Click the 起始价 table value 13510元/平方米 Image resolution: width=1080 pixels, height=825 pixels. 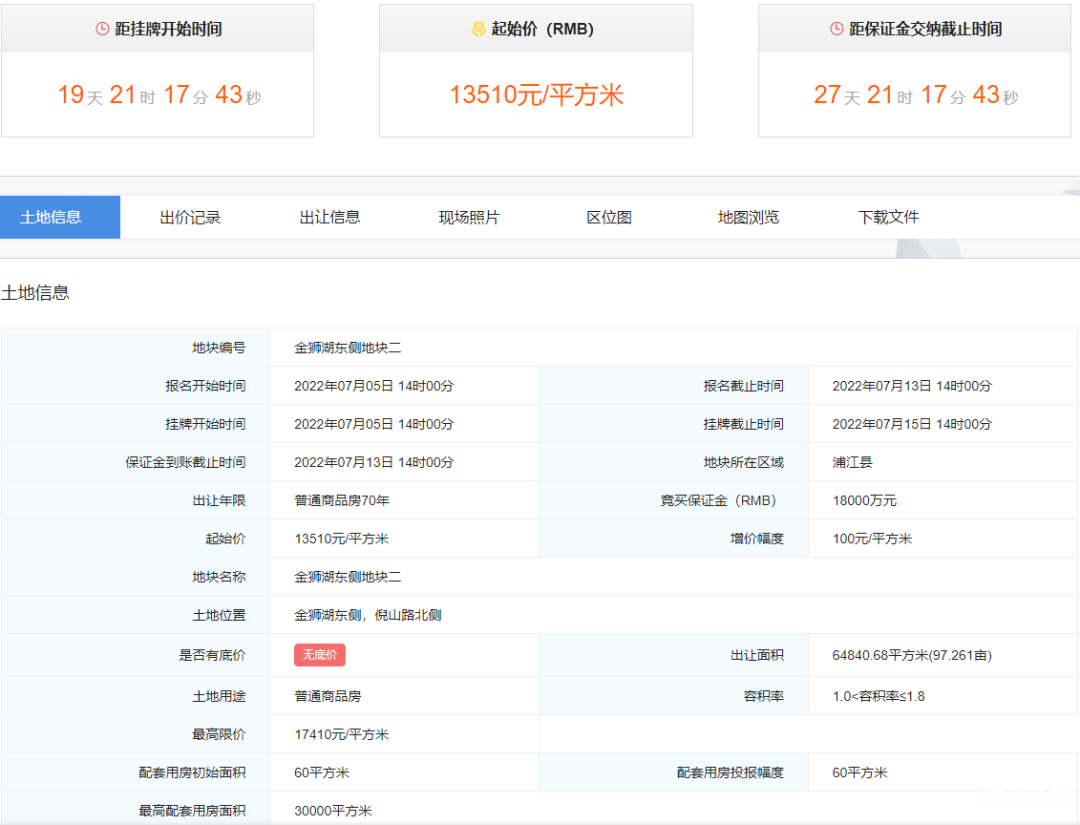(342, 539)
